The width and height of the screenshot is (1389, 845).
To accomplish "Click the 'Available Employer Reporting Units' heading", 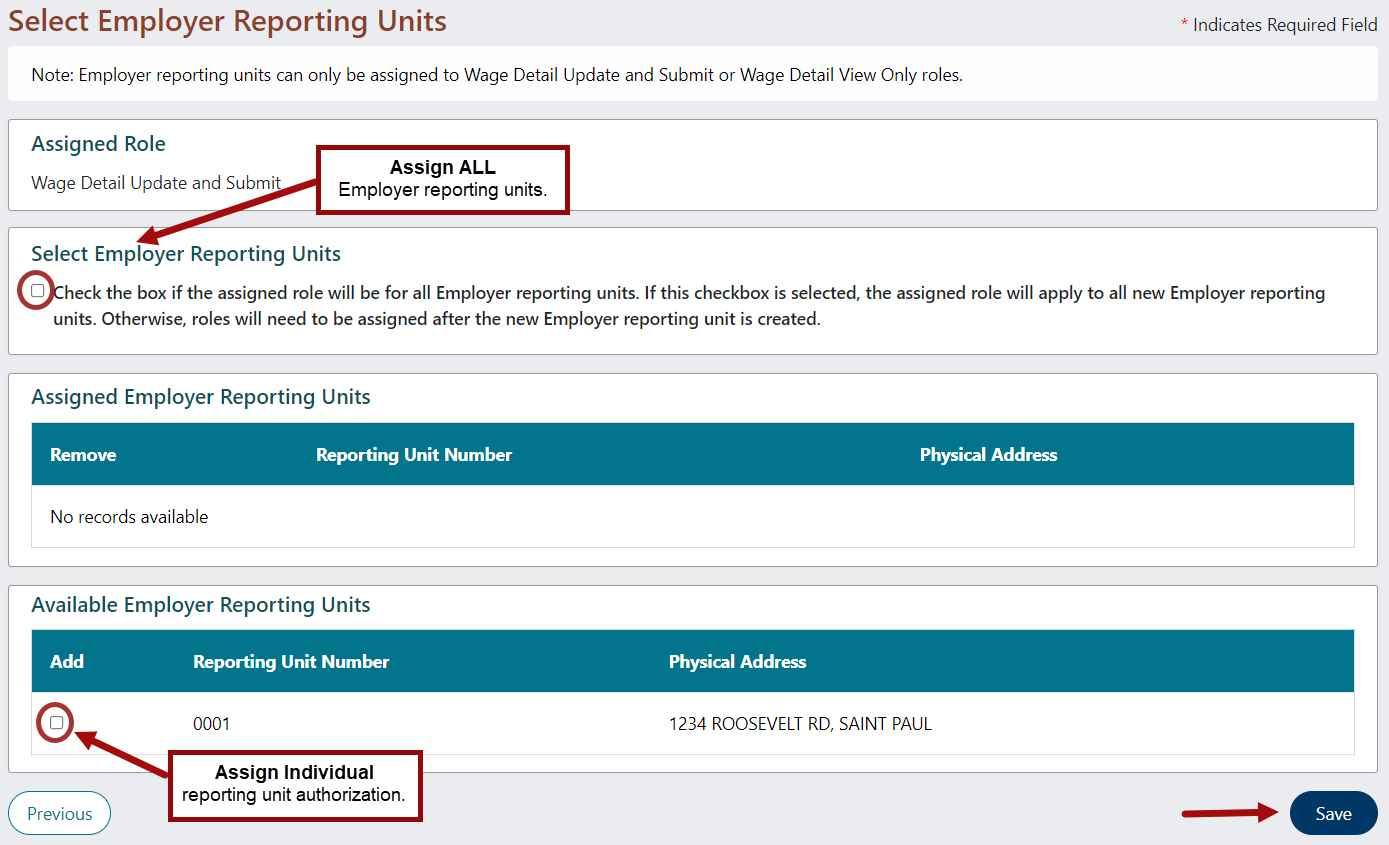I will 200,605.
